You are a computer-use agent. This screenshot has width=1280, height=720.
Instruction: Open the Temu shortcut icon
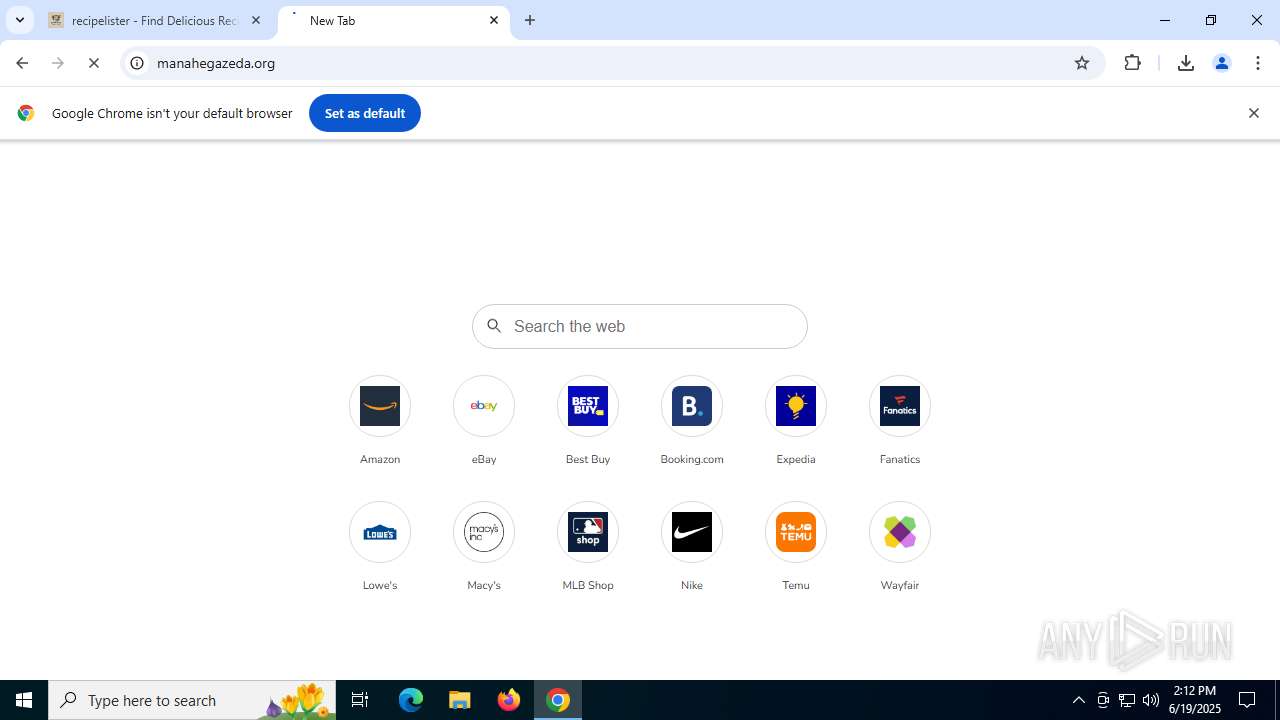(796, 532)
